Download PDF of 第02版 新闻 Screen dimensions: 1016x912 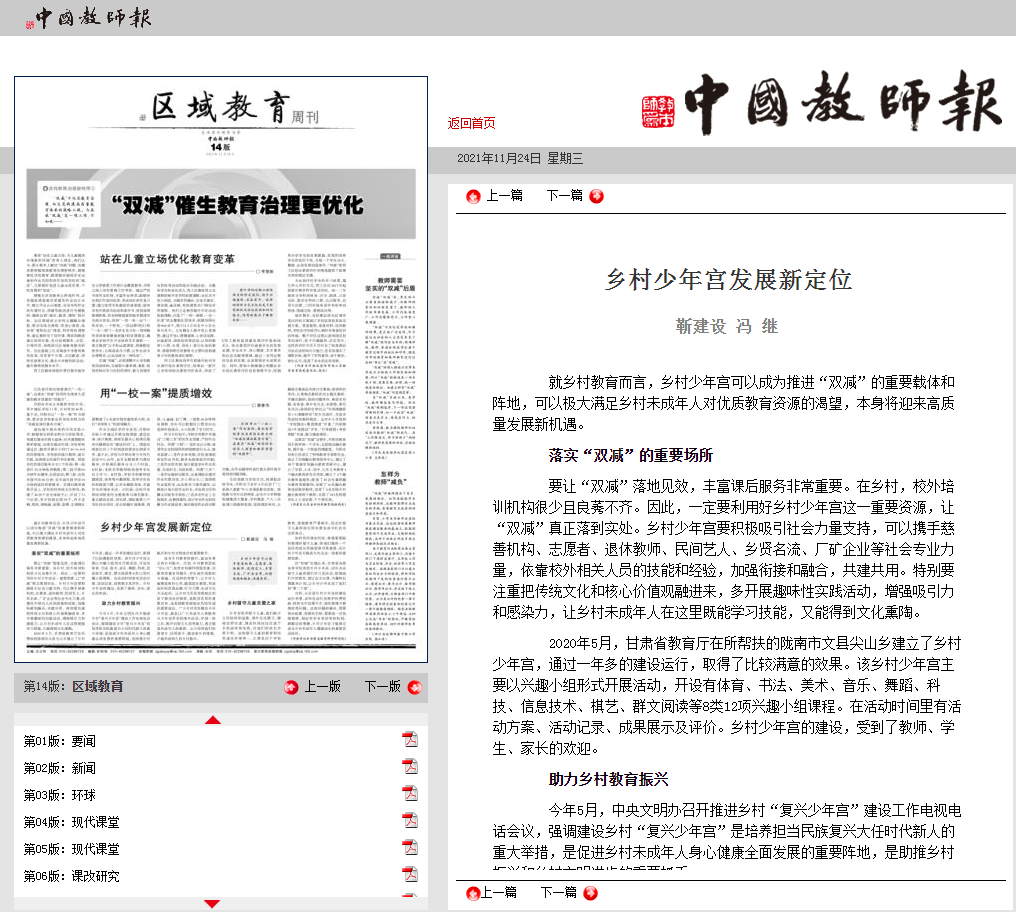pos(410,766)
